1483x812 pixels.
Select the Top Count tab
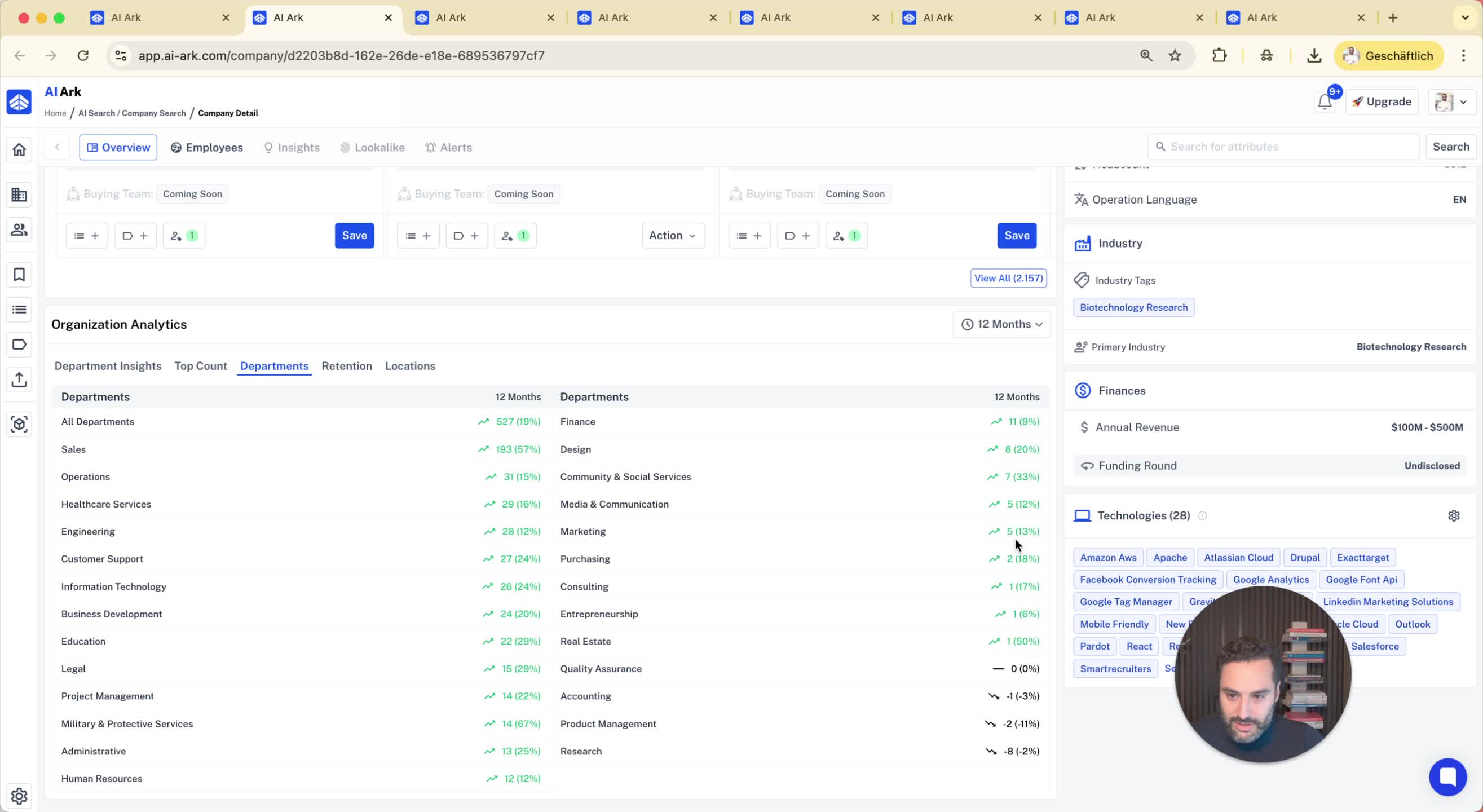tap(200, 367)
